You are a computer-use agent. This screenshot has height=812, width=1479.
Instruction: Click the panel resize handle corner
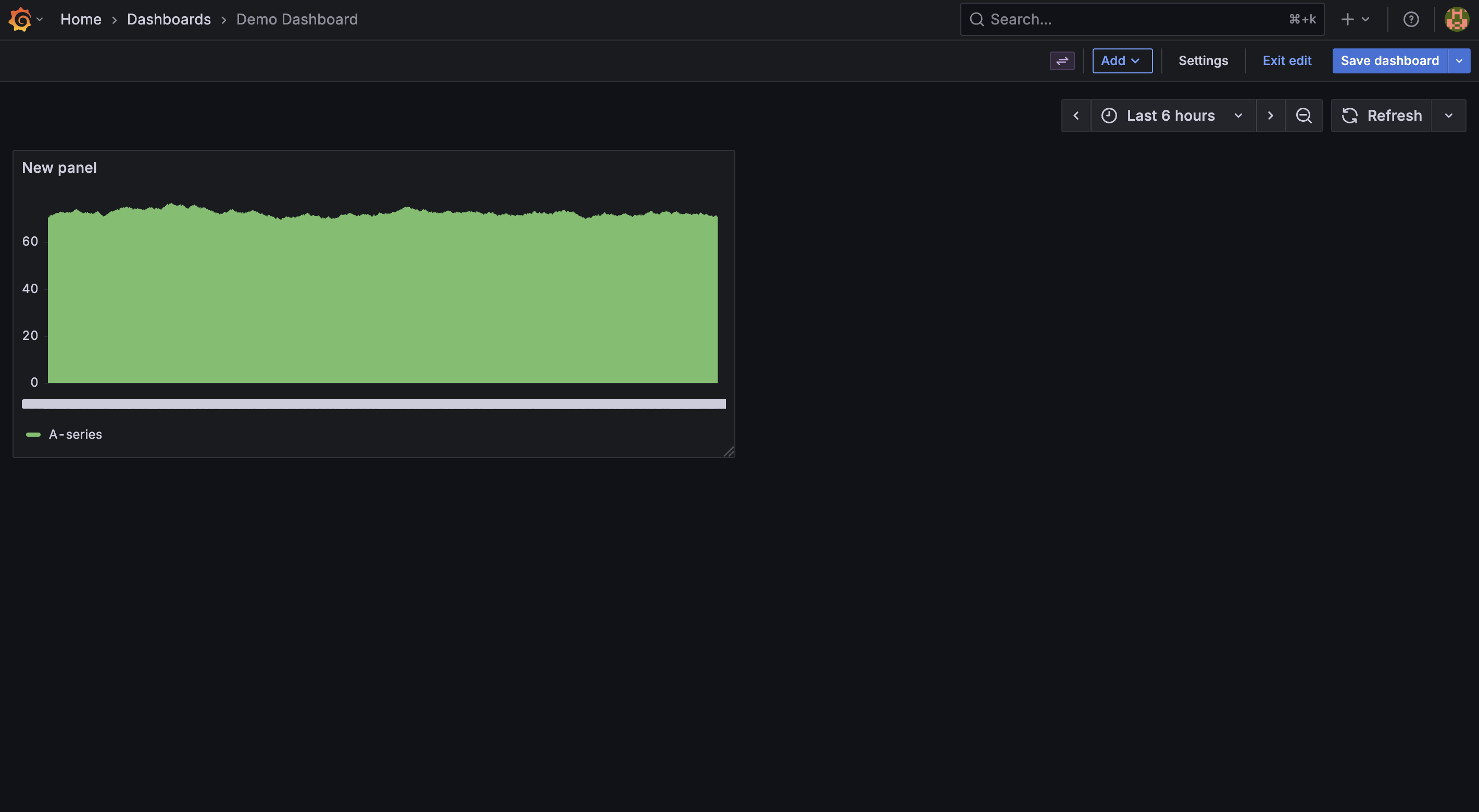tap(729, 452)
